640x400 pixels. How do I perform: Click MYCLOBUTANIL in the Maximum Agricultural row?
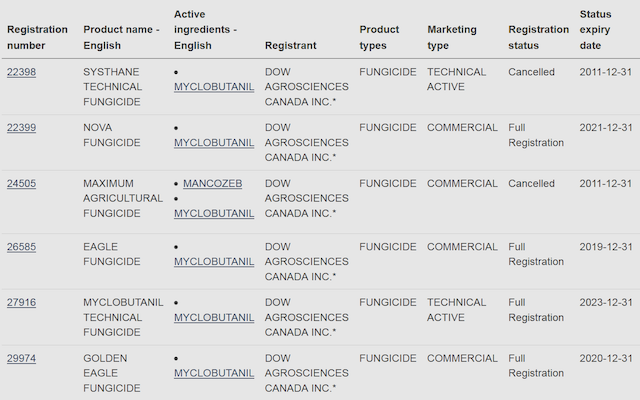pyautogui.click(x=213, y=213)
